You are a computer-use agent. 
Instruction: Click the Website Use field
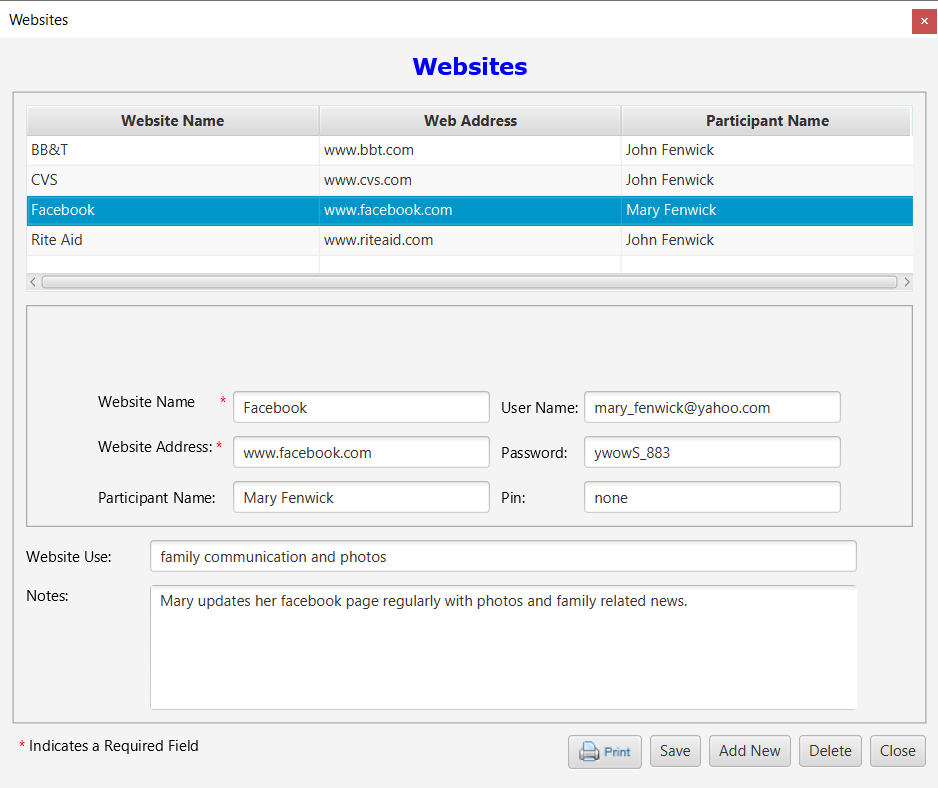[503, 556]
